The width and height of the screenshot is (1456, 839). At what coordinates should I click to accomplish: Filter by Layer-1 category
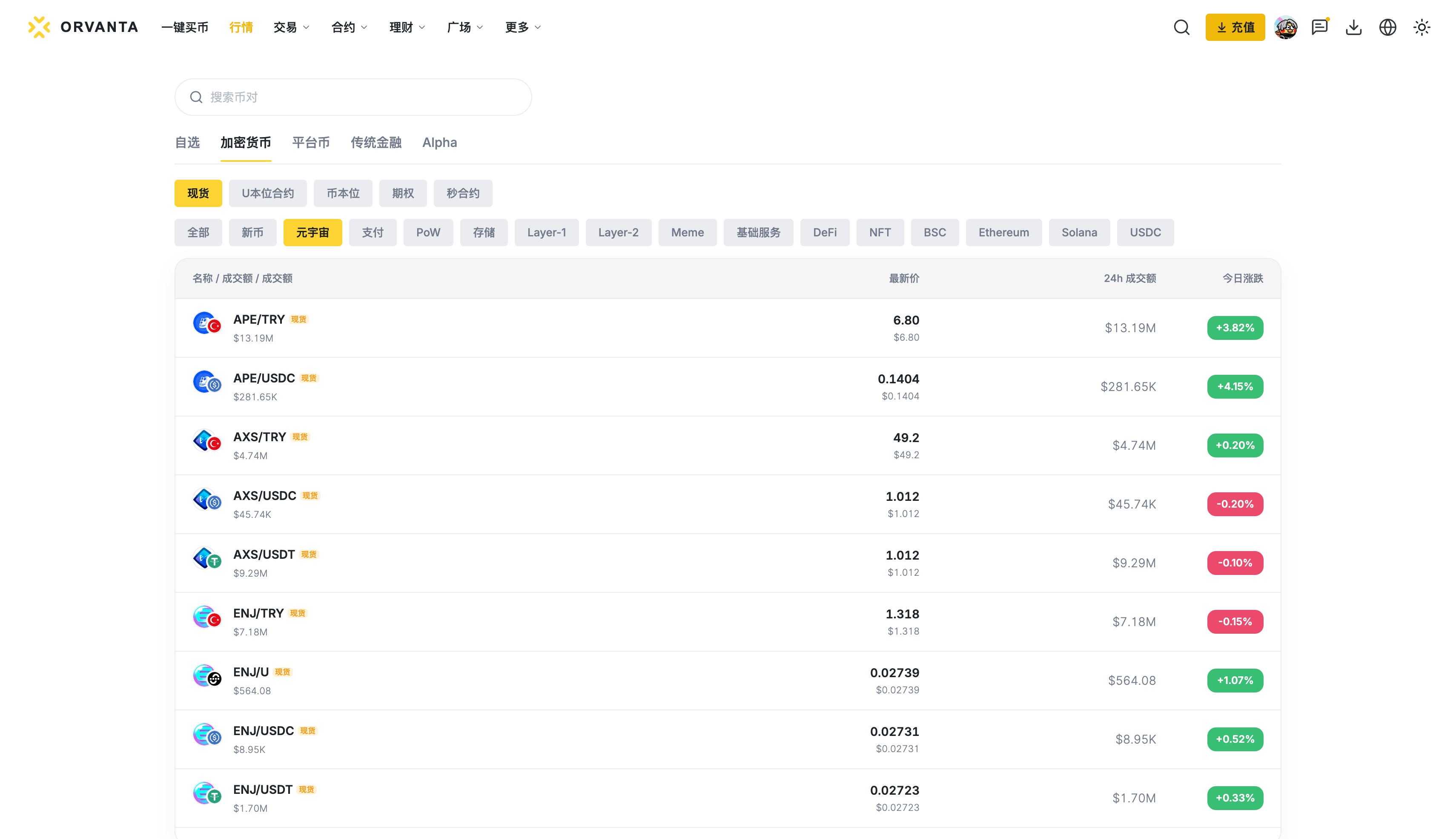547,232
